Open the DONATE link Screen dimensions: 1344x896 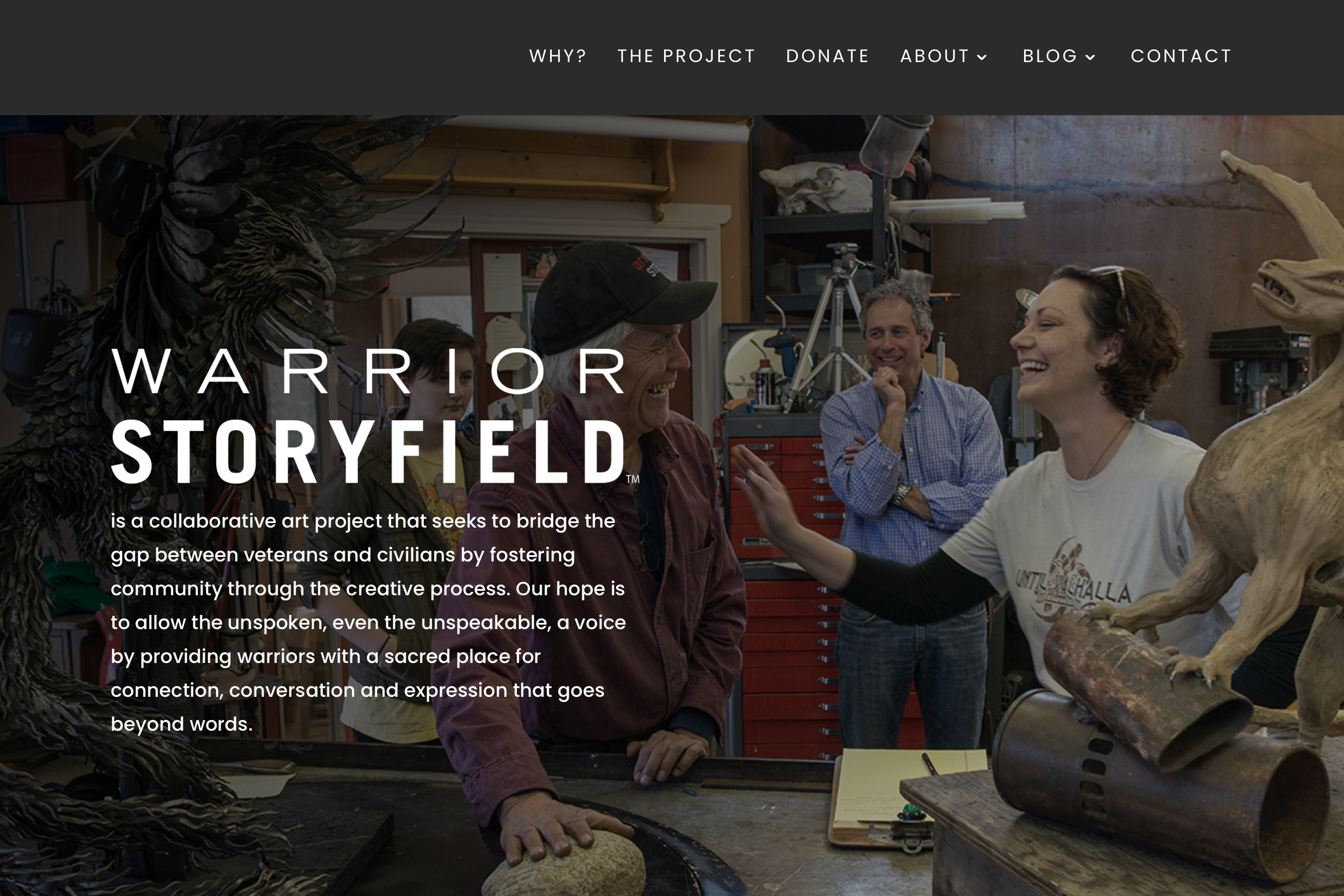827,56
